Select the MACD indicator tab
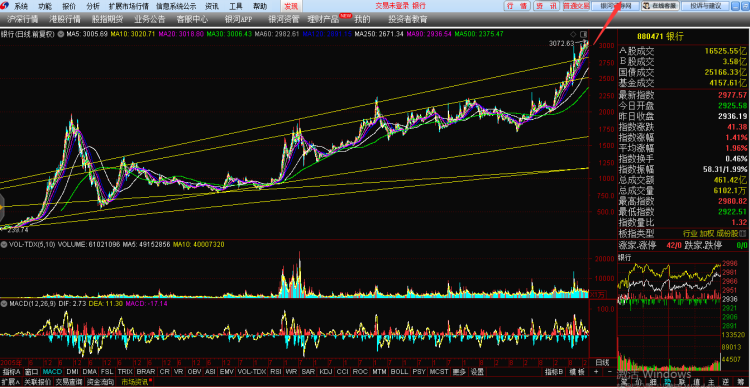Screen dimensions: 750x388 [52, 372]
